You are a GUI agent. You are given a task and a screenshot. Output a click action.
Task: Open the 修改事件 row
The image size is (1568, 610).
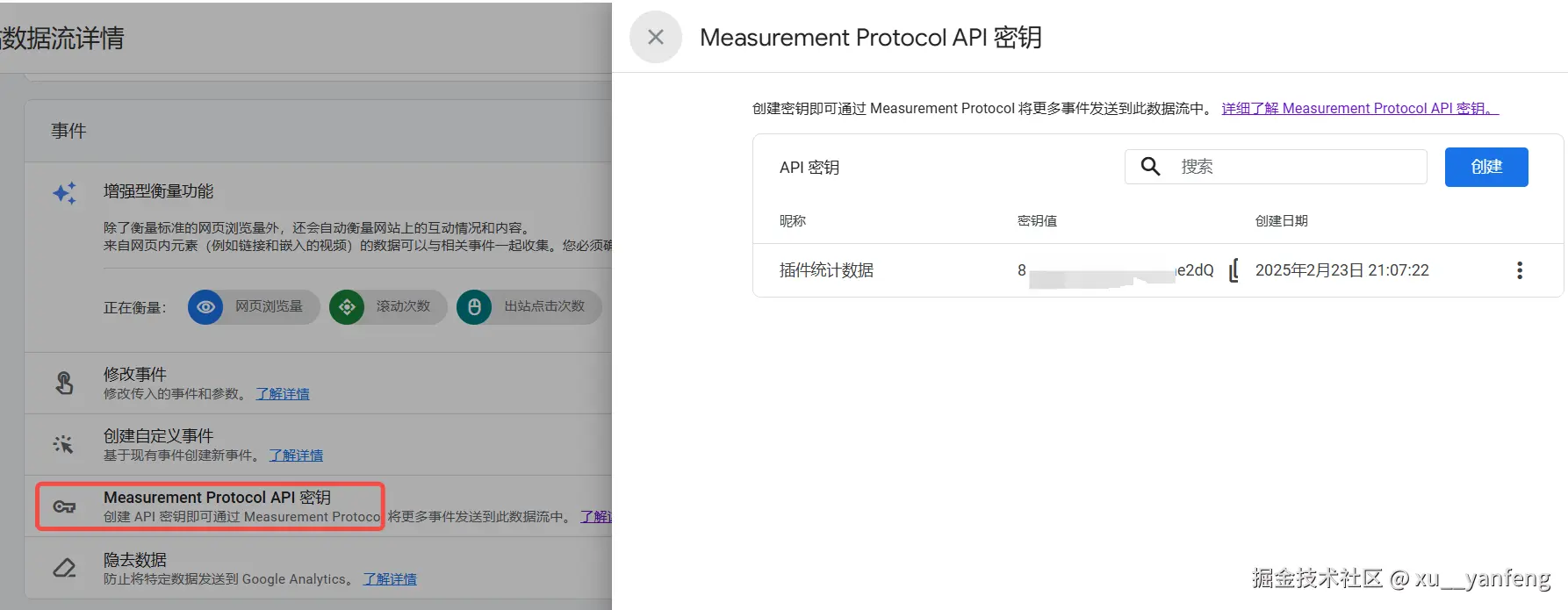[318, 384]
